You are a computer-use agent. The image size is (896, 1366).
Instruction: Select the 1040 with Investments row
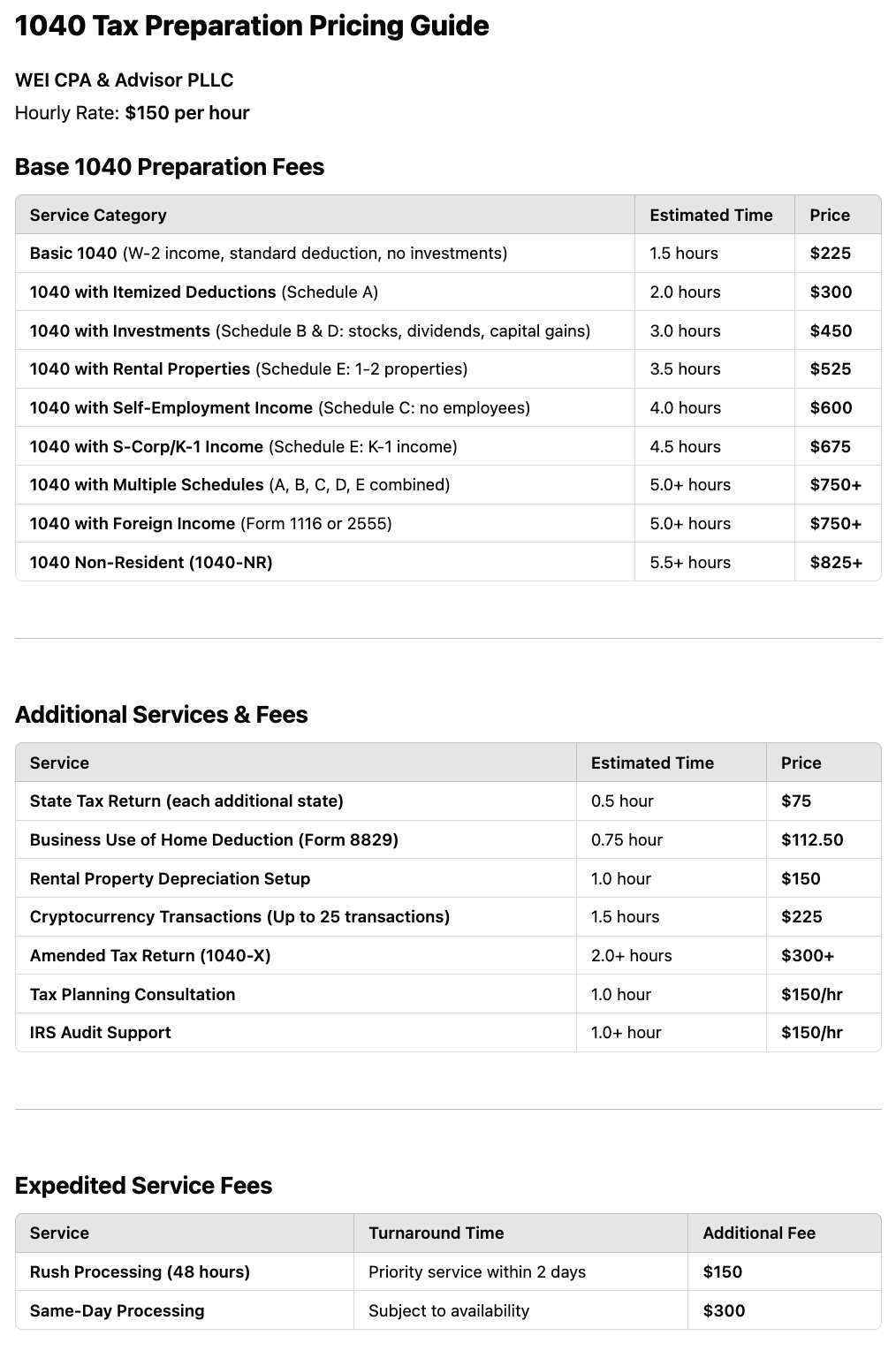pos(448,330)
